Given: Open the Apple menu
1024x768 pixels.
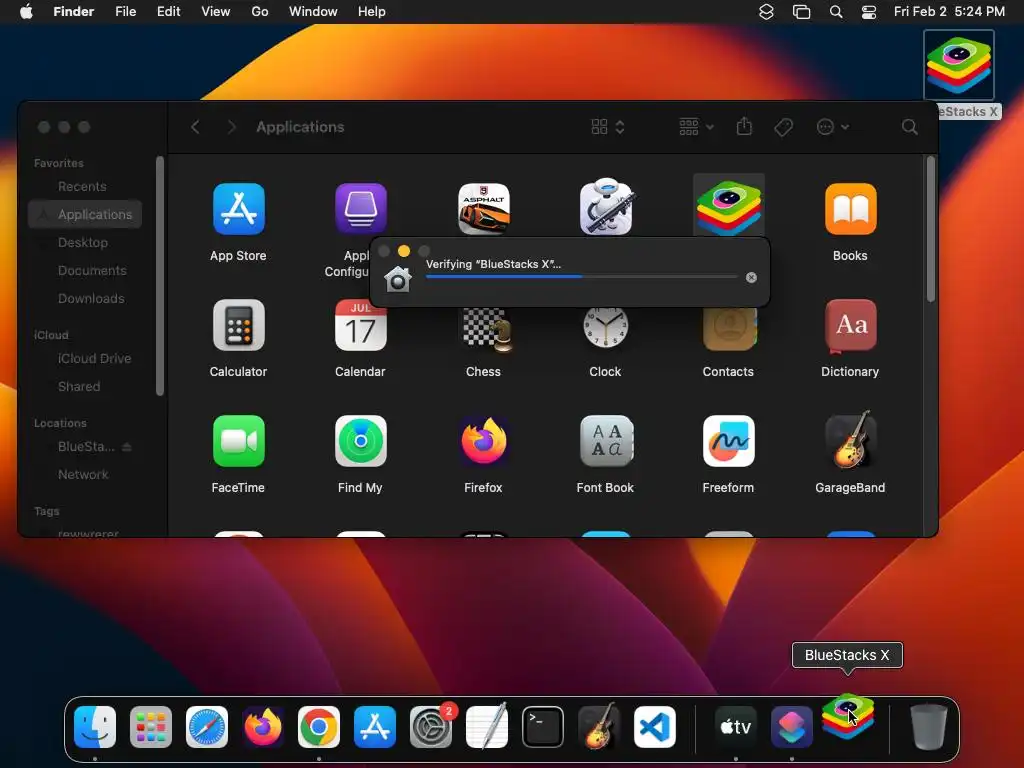Looking at the screenshot, I should pyautogui.click(x=26, y=12).
